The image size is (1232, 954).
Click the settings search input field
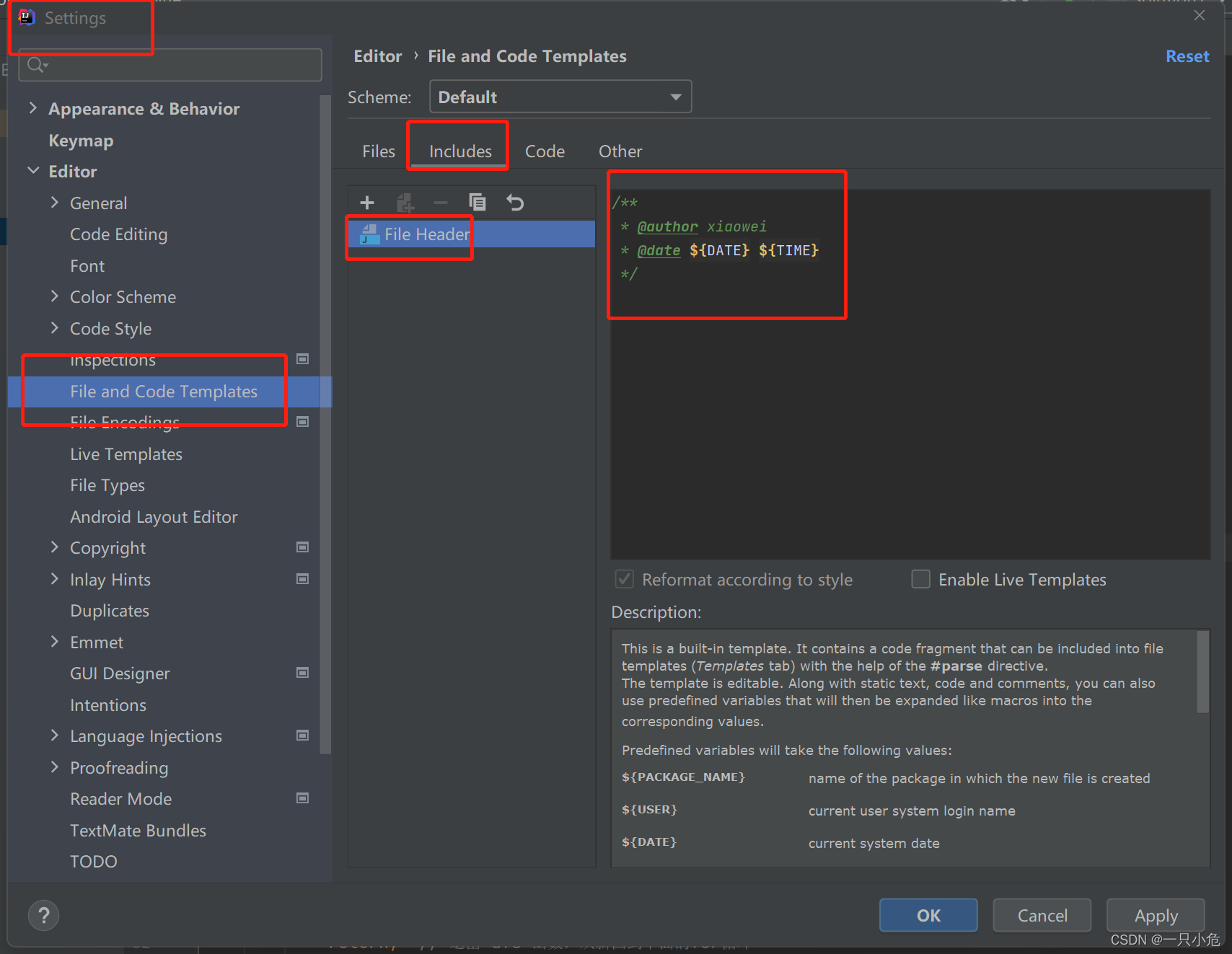click(x=170, y=65)
